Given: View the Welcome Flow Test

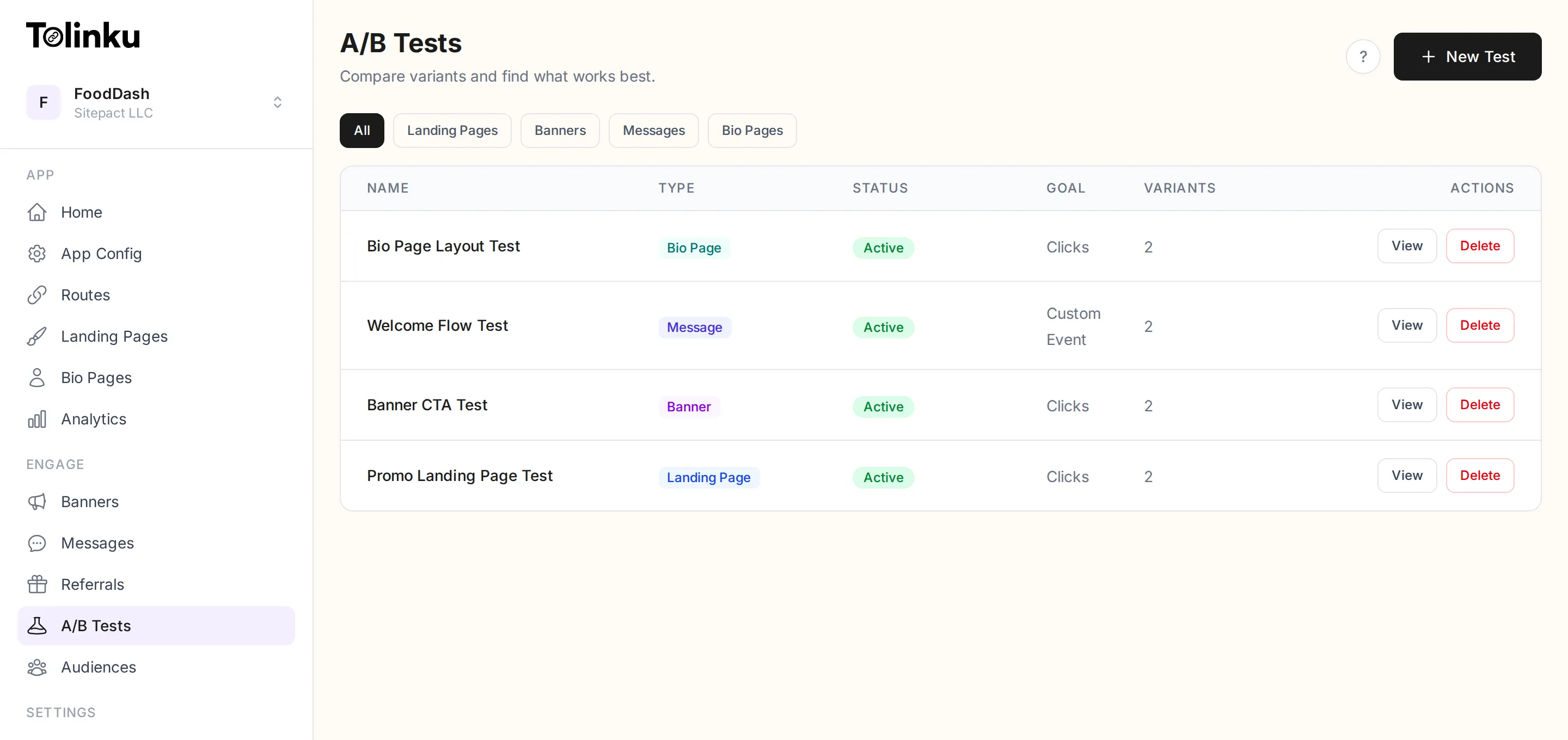Looking at the screenshot, I should click(1406, 325).
